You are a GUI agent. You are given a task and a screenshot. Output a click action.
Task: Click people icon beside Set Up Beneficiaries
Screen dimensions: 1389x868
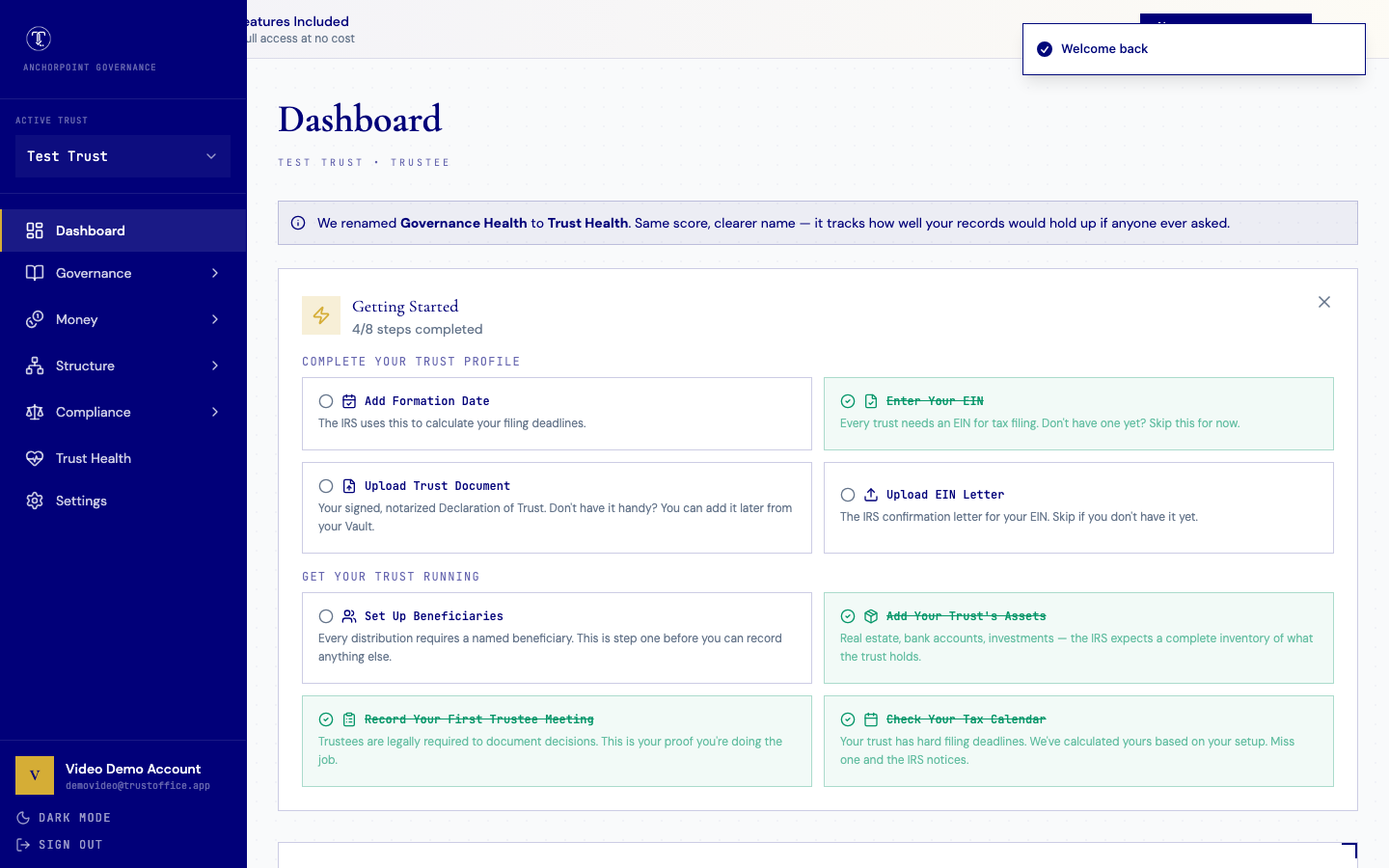click(x=349, y=616)
